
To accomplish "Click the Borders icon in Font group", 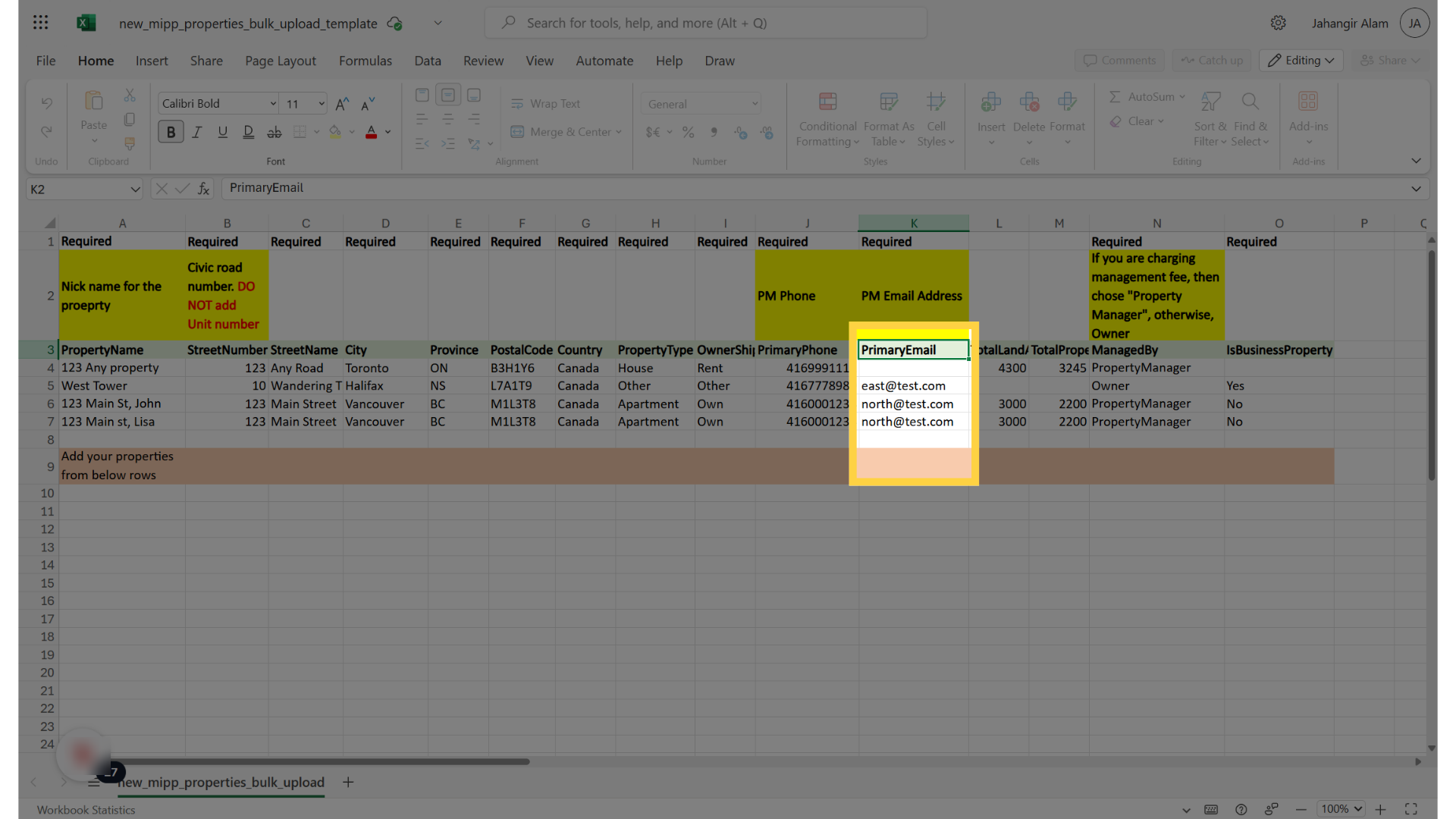I will (x=300, y=132).
